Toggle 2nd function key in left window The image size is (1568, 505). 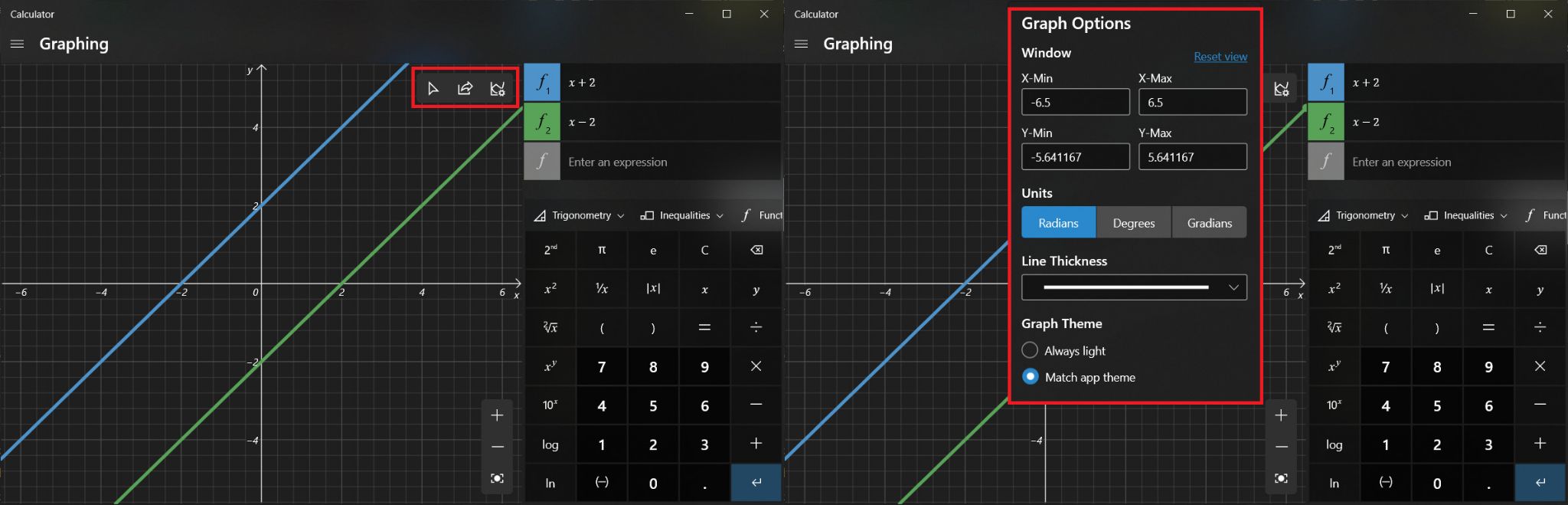pos(550,250)
